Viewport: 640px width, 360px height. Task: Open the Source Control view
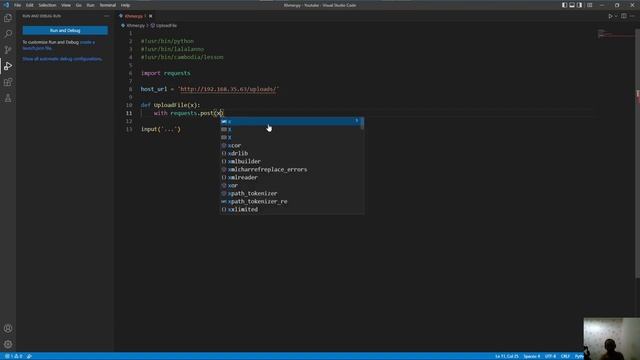[x=8, y=50]
